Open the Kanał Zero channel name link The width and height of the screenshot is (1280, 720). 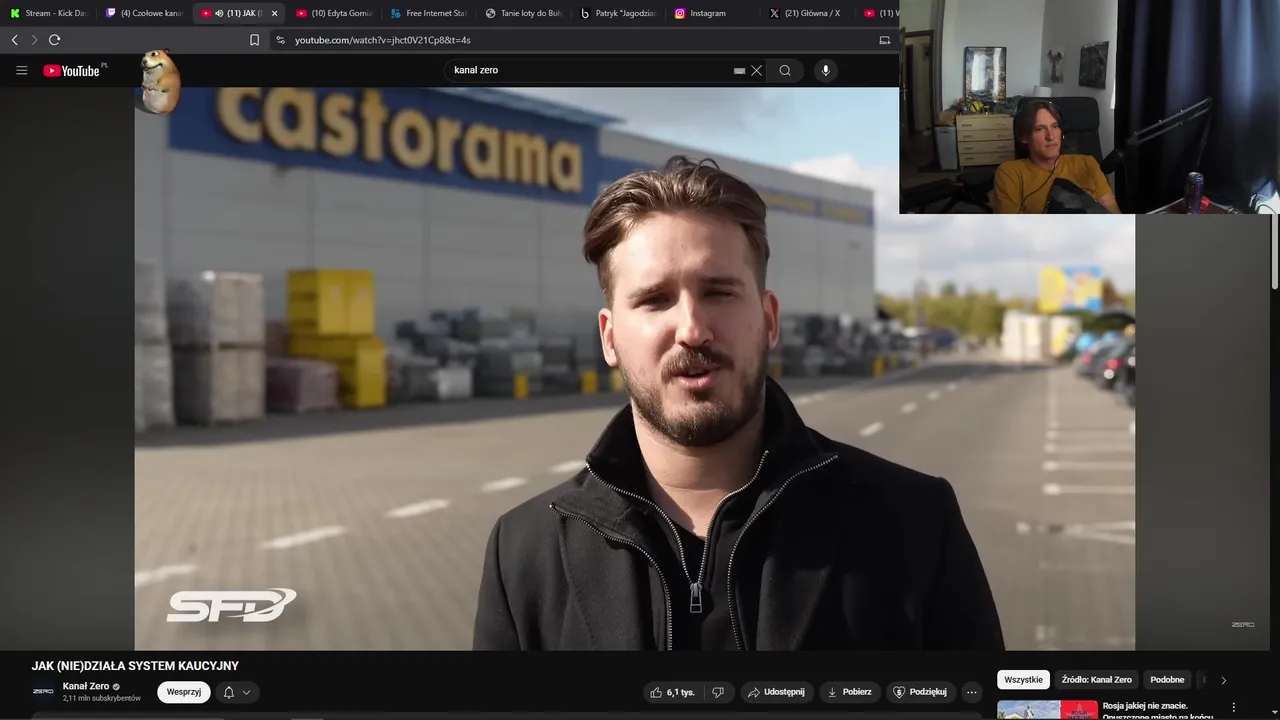86,686
